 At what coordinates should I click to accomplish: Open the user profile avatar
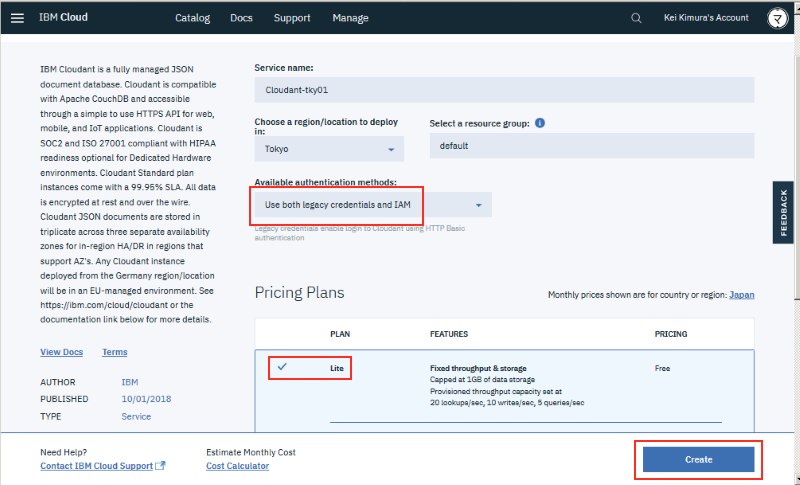coord(776,18)
